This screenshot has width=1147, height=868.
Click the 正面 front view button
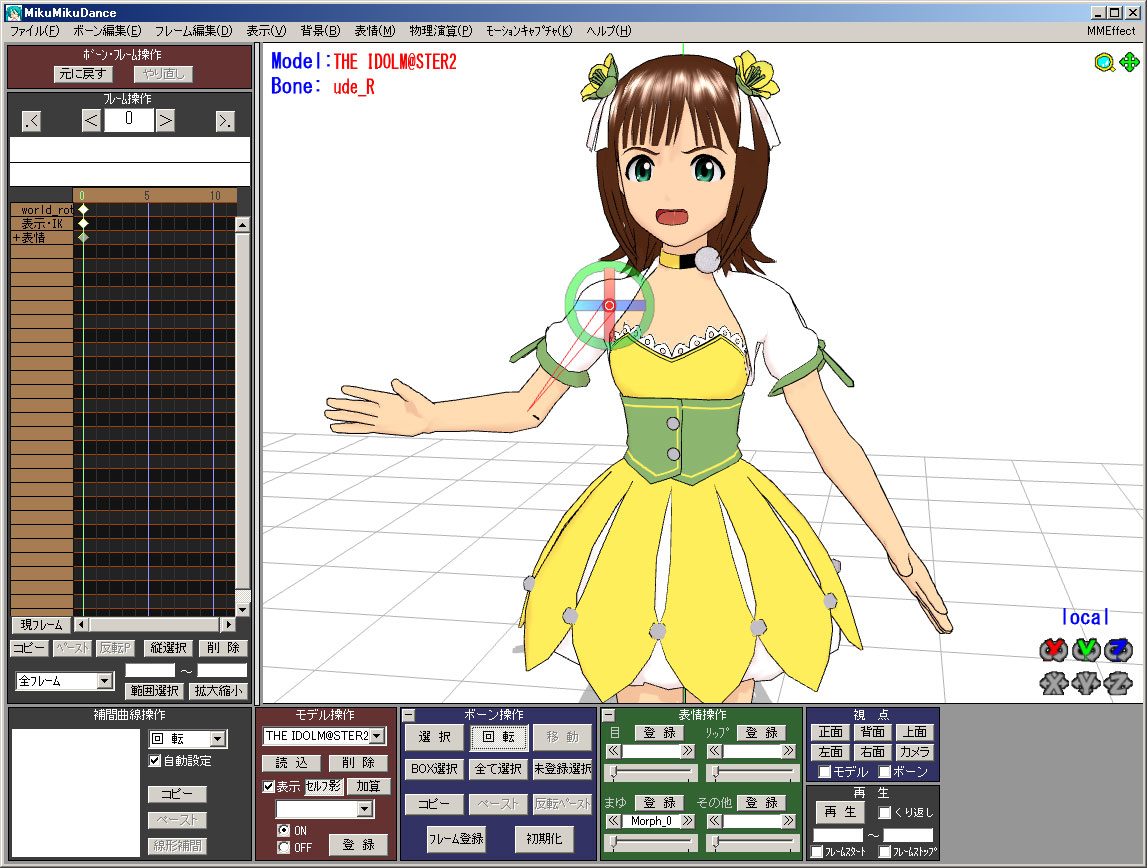830,732
